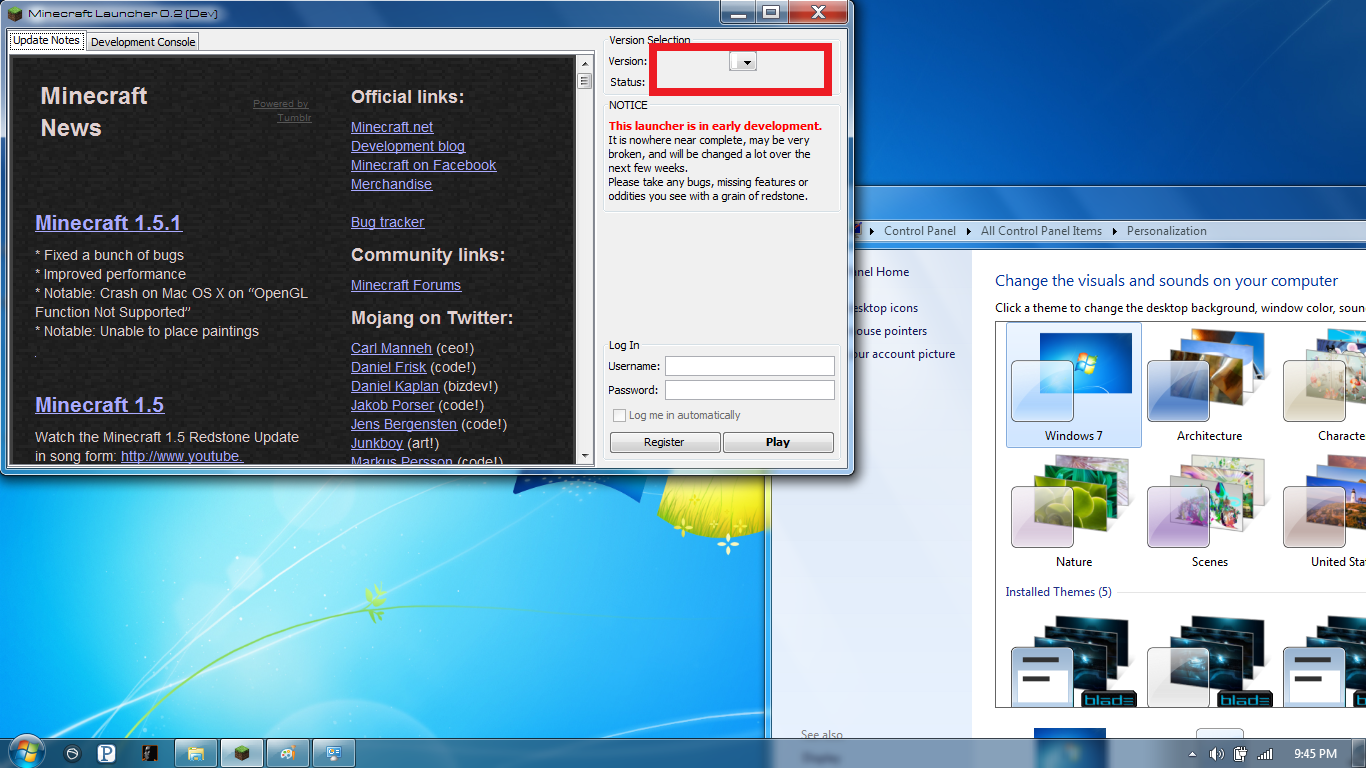Click the news scrollbar down arrow
The width and height of the screenshot is (1366, 768).
(584, 456)
